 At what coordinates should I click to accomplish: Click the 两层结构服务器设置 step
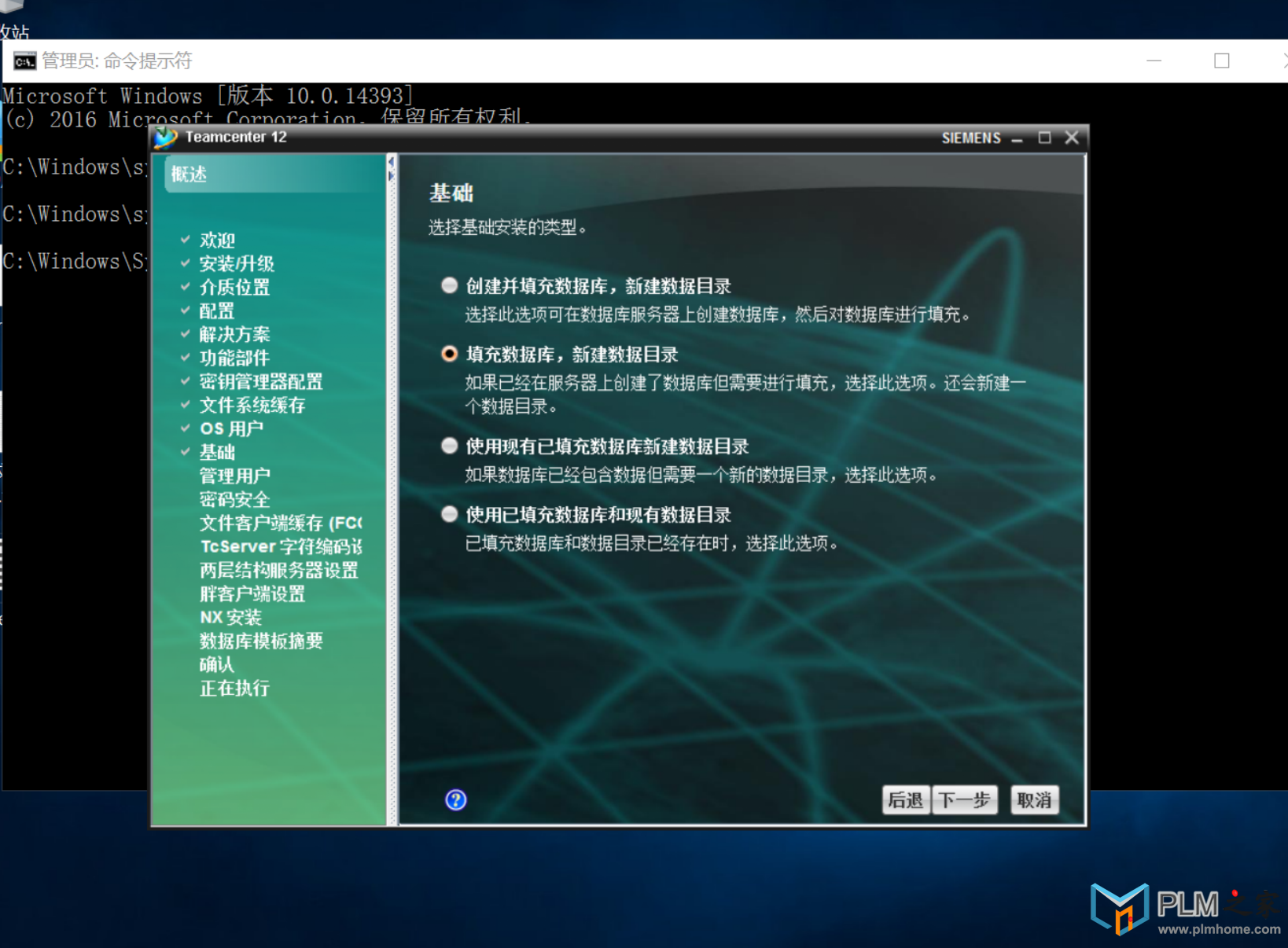[279, 570]
